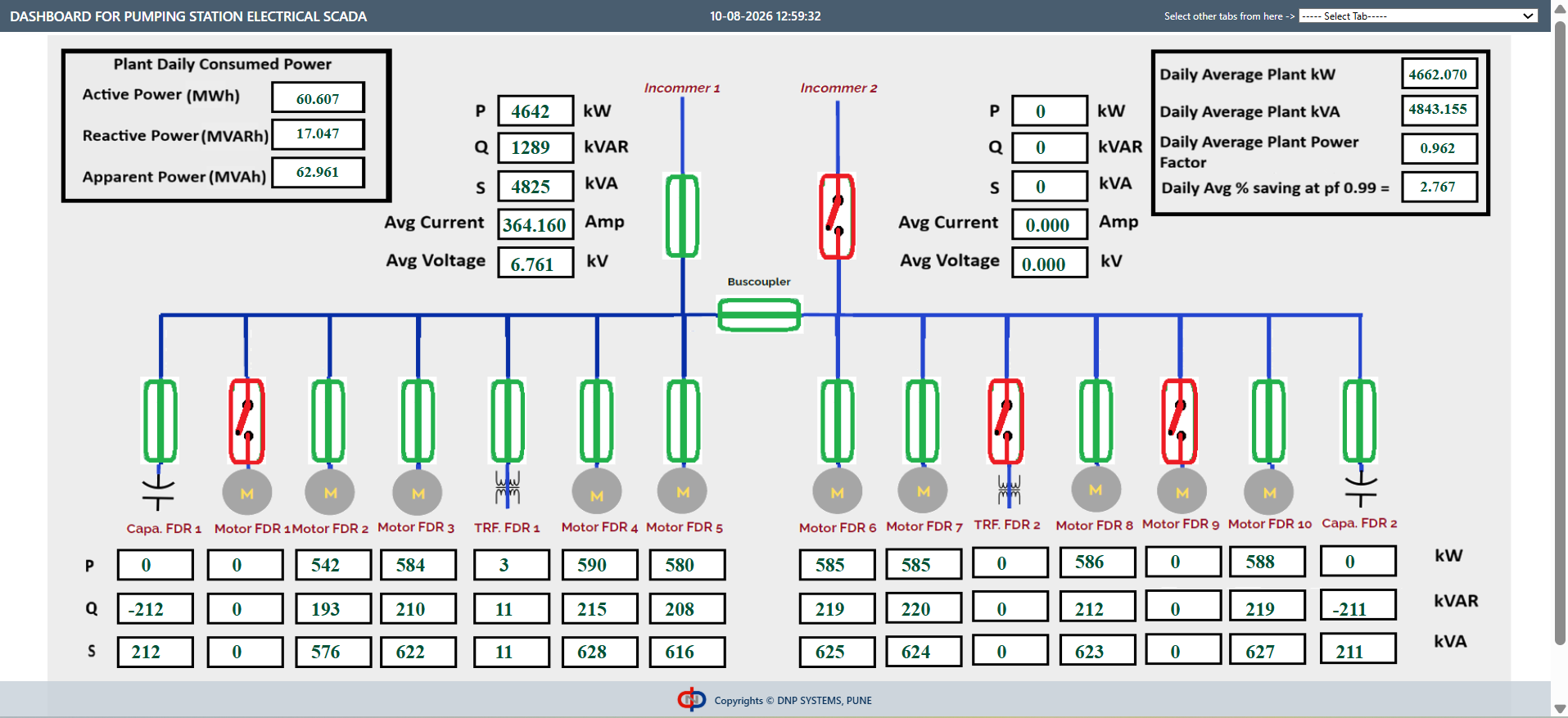This screenshot has width=1568, height=718.
Task: Click Motor FDR 2 kW value 542
Action: (333, 565)
